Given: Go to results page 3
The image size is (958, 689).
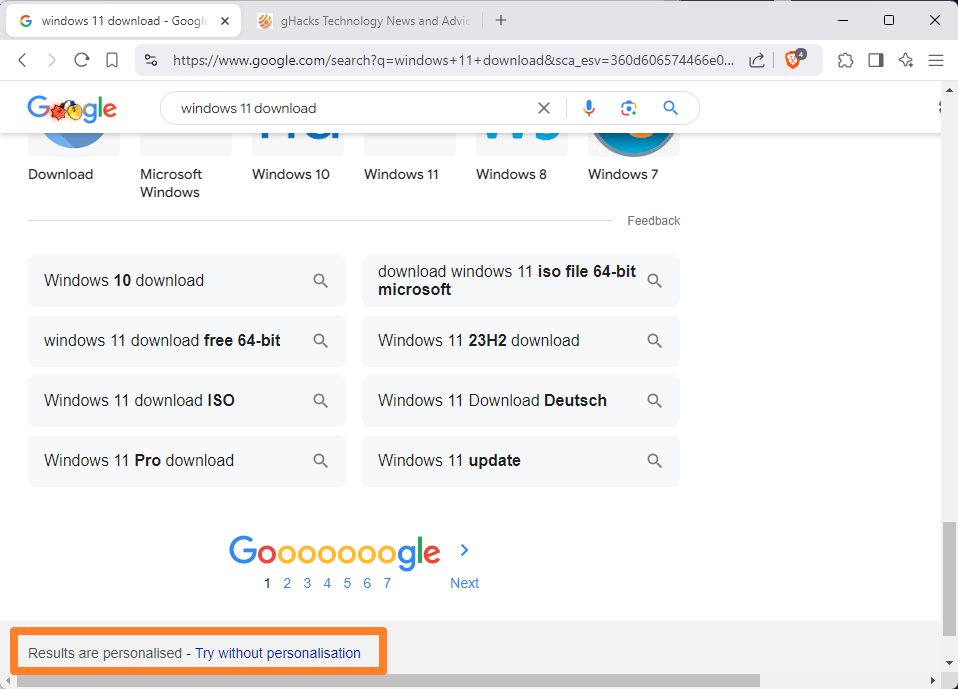Looking at the screenshot, I should coord(307,583).
